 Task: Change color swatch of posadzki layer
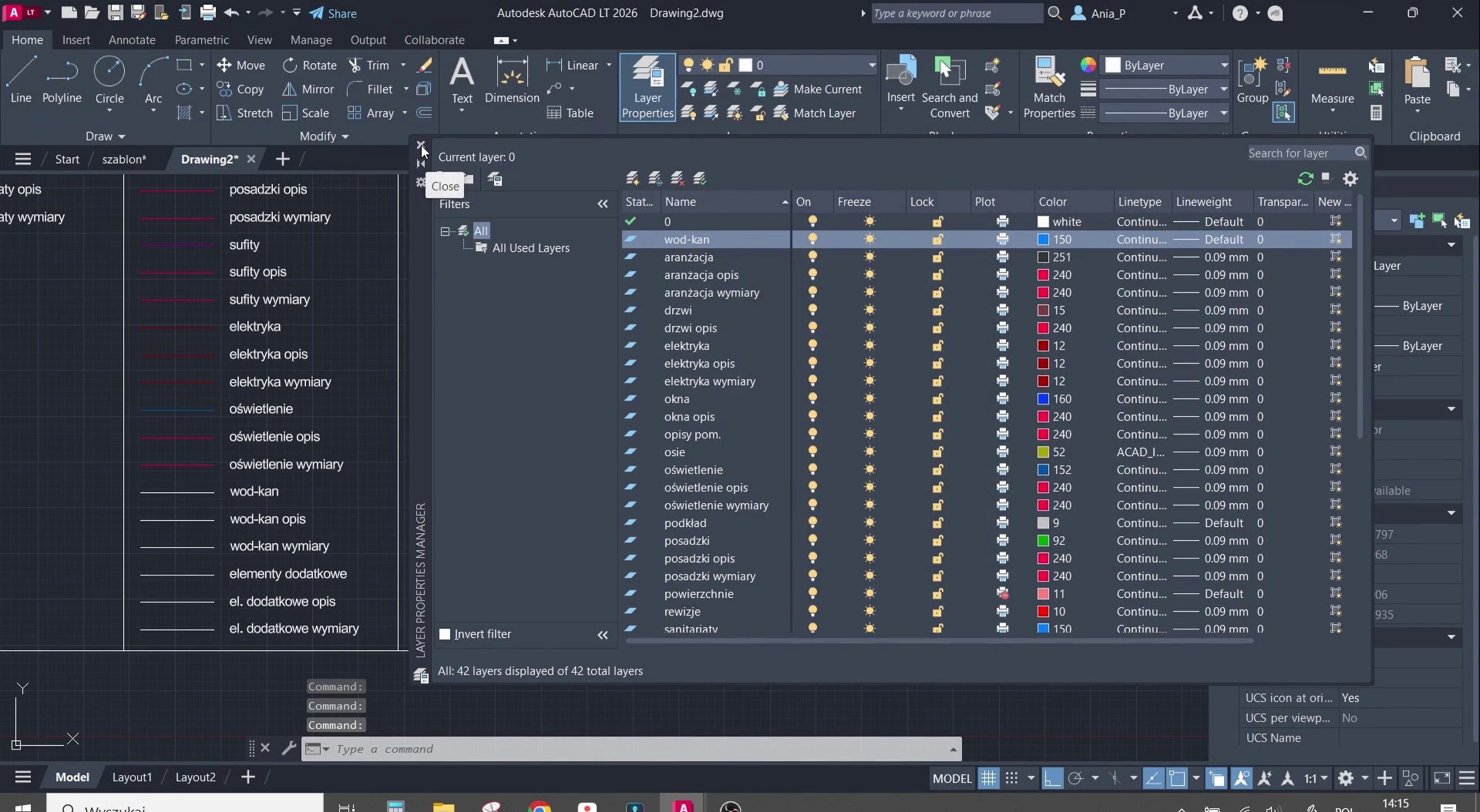coord(1043,541)
